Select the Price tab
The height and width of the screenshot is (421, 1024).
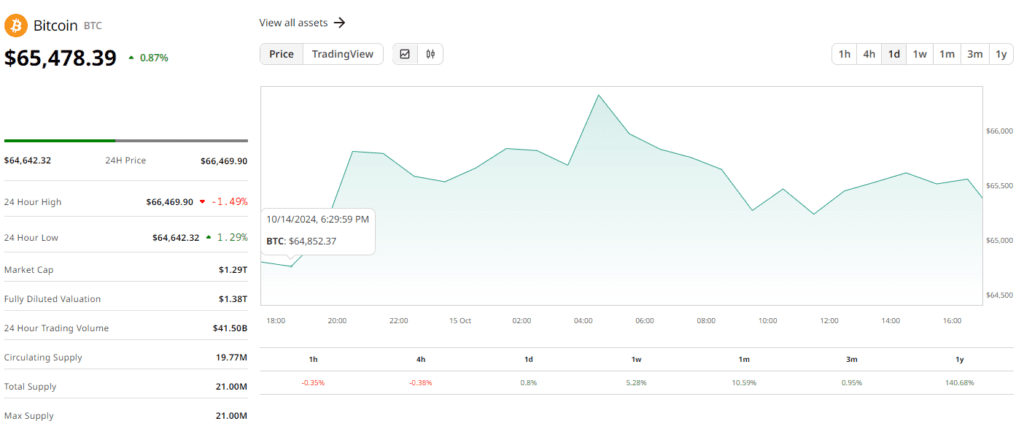pos(281,54)
